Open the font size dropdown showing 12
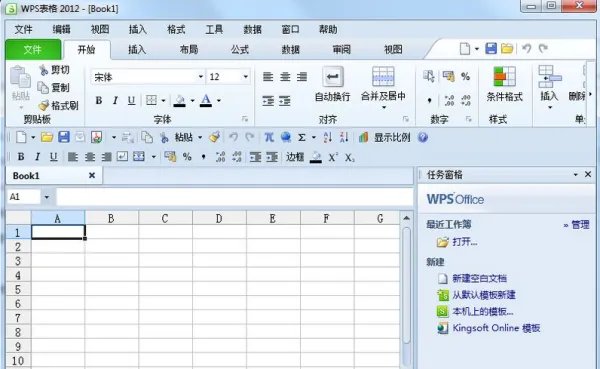Image resolution: width=600 pixels, height=369 pixels. pos(246,77)
